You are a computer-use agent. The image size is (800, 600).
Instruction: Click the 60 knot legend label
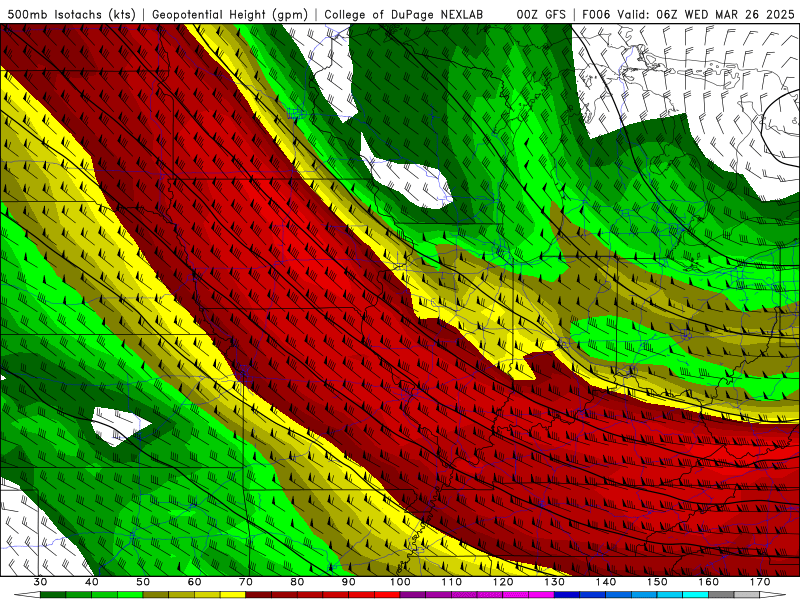point(194,582)
